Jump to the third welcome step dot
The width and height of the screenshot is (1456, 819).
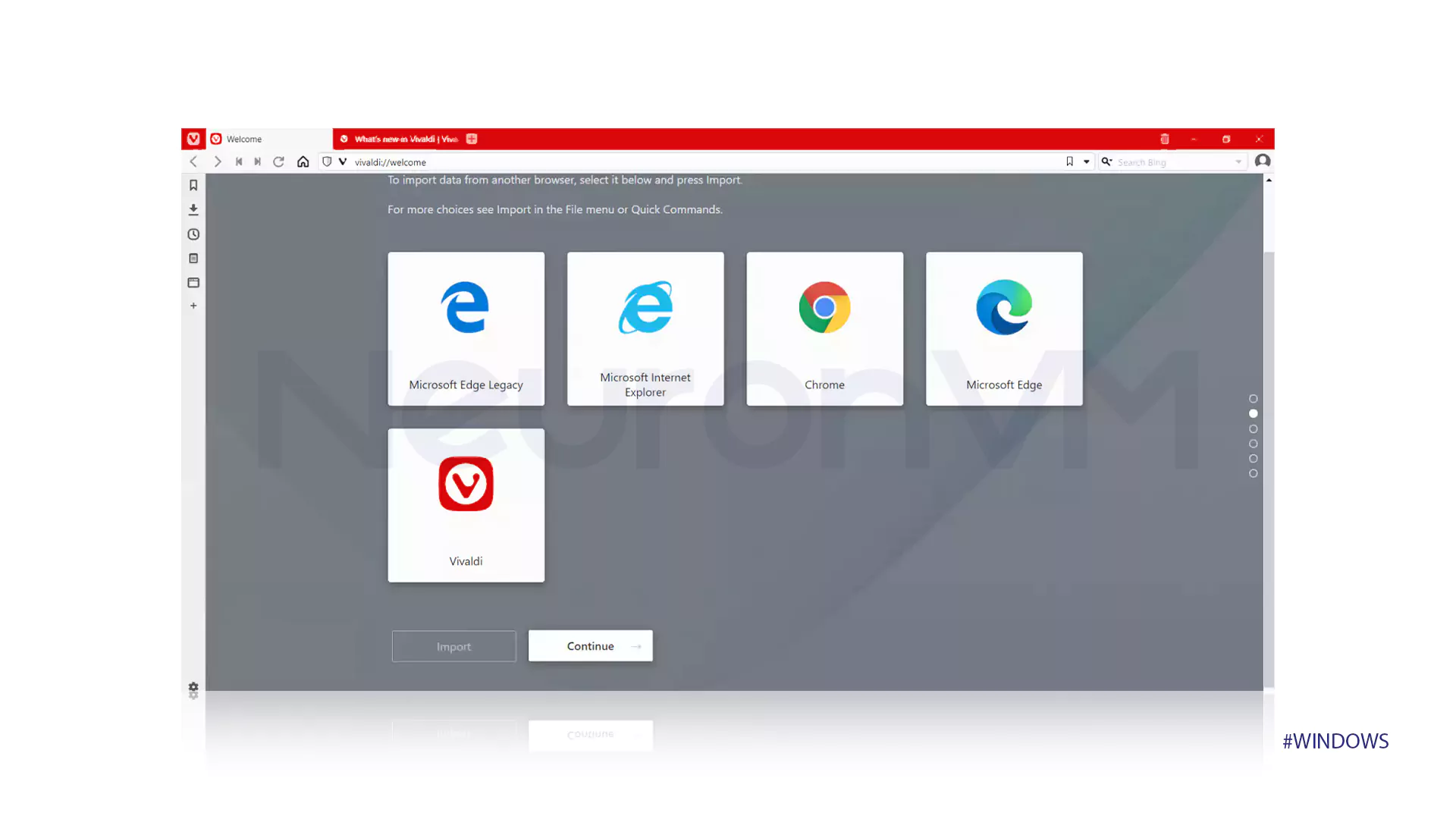pyautogui.click(x=1253, y=428)
